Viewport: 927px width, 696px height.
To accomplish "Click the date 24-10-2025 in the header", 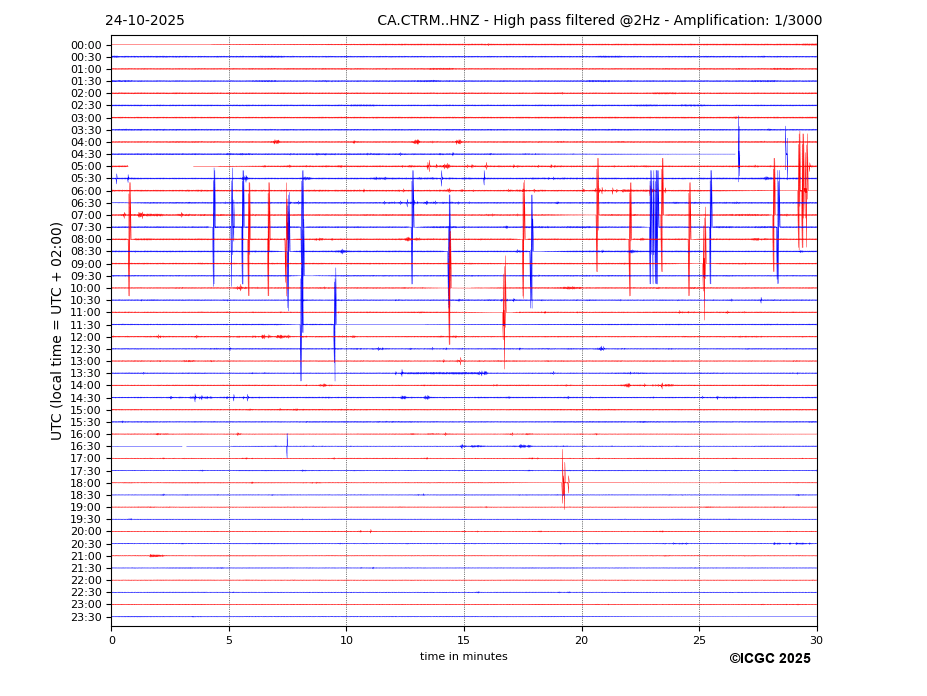I will 145,21.
